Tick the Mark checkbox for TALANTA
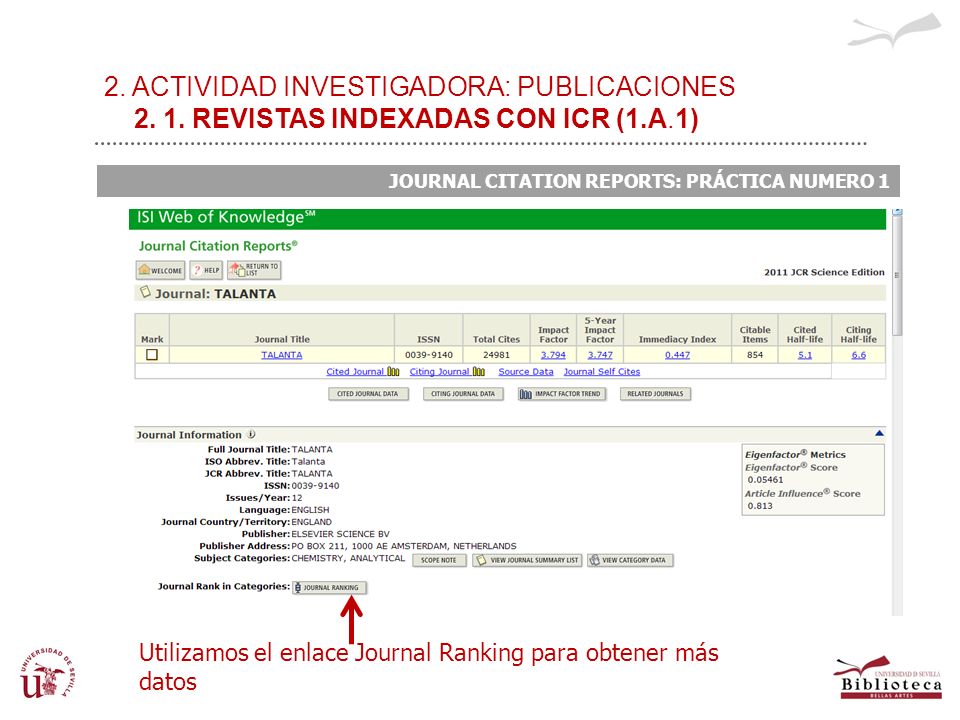This screenshot has width=960, height=720. click(152, 354)
